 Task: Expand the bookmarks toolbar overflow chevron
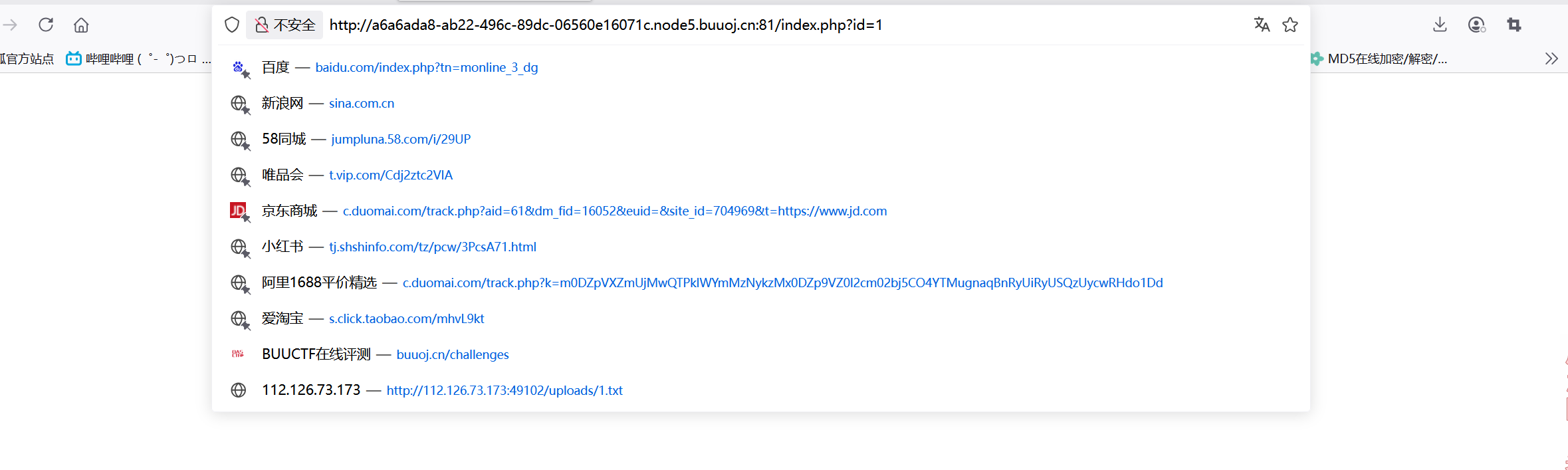tap(1551, 59)
